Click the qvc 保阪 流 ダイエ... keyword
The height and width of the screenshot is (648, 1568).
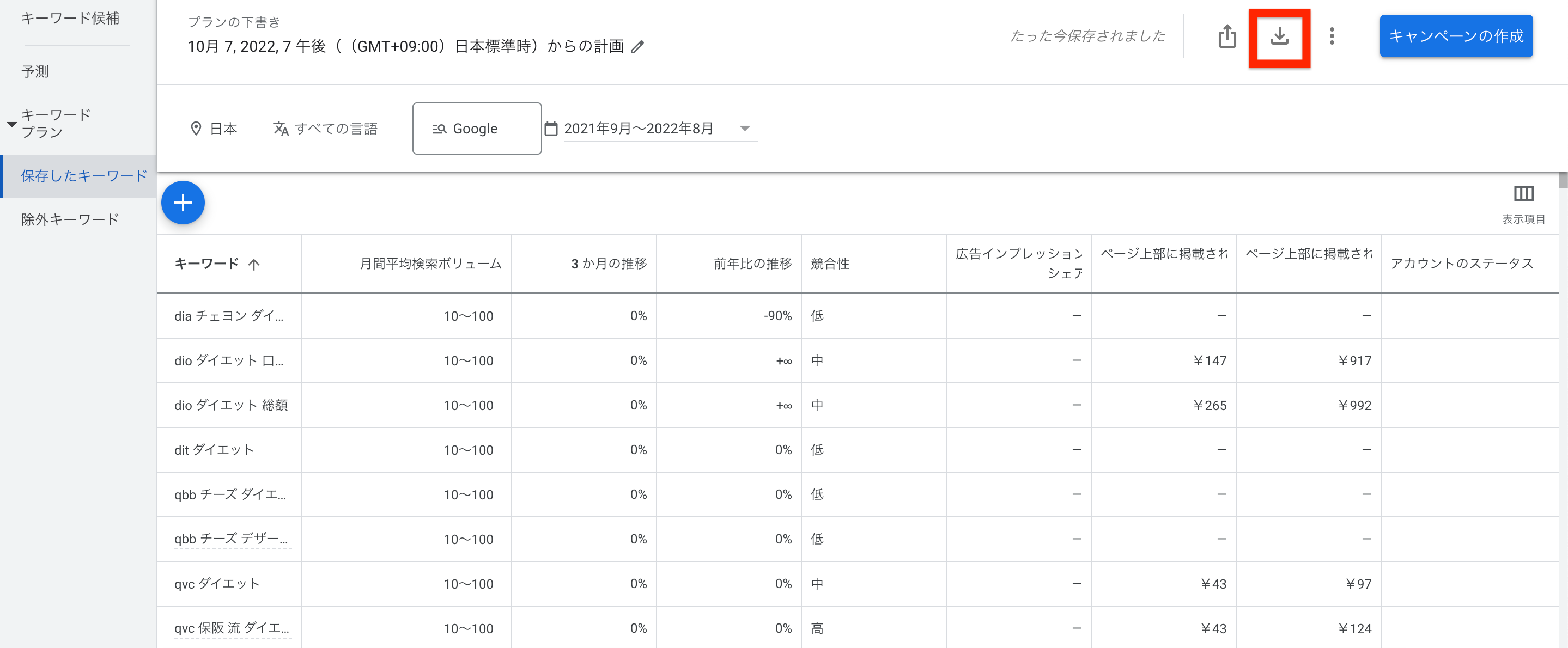coord(232,628)
